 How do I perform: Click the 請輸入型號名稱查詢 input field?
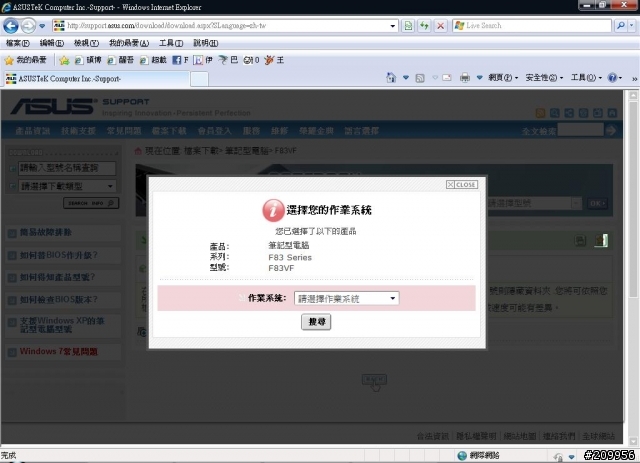(67, 168)
